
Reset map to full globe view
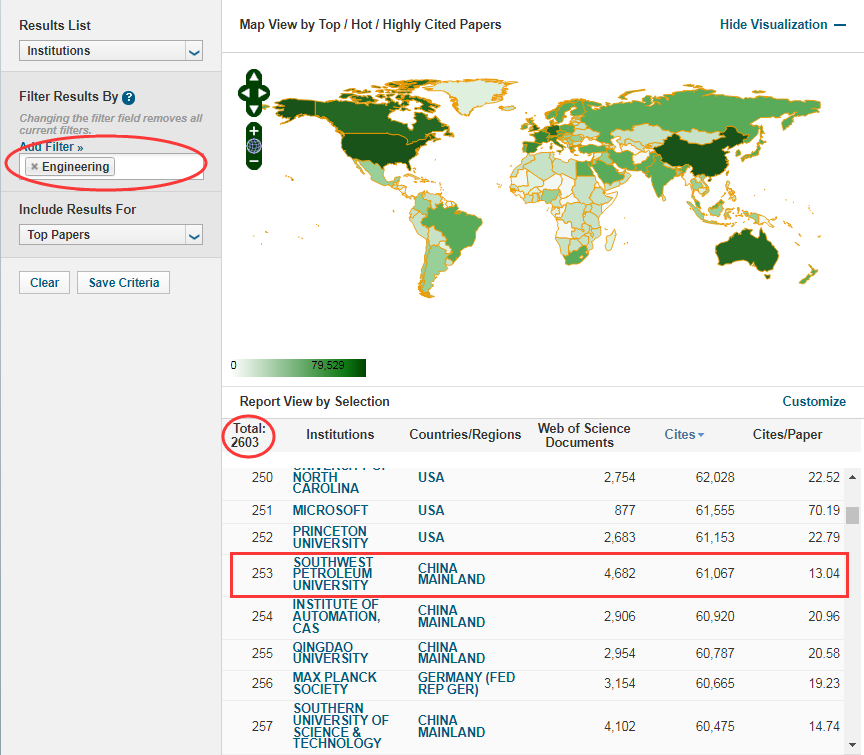coord(254,146)
